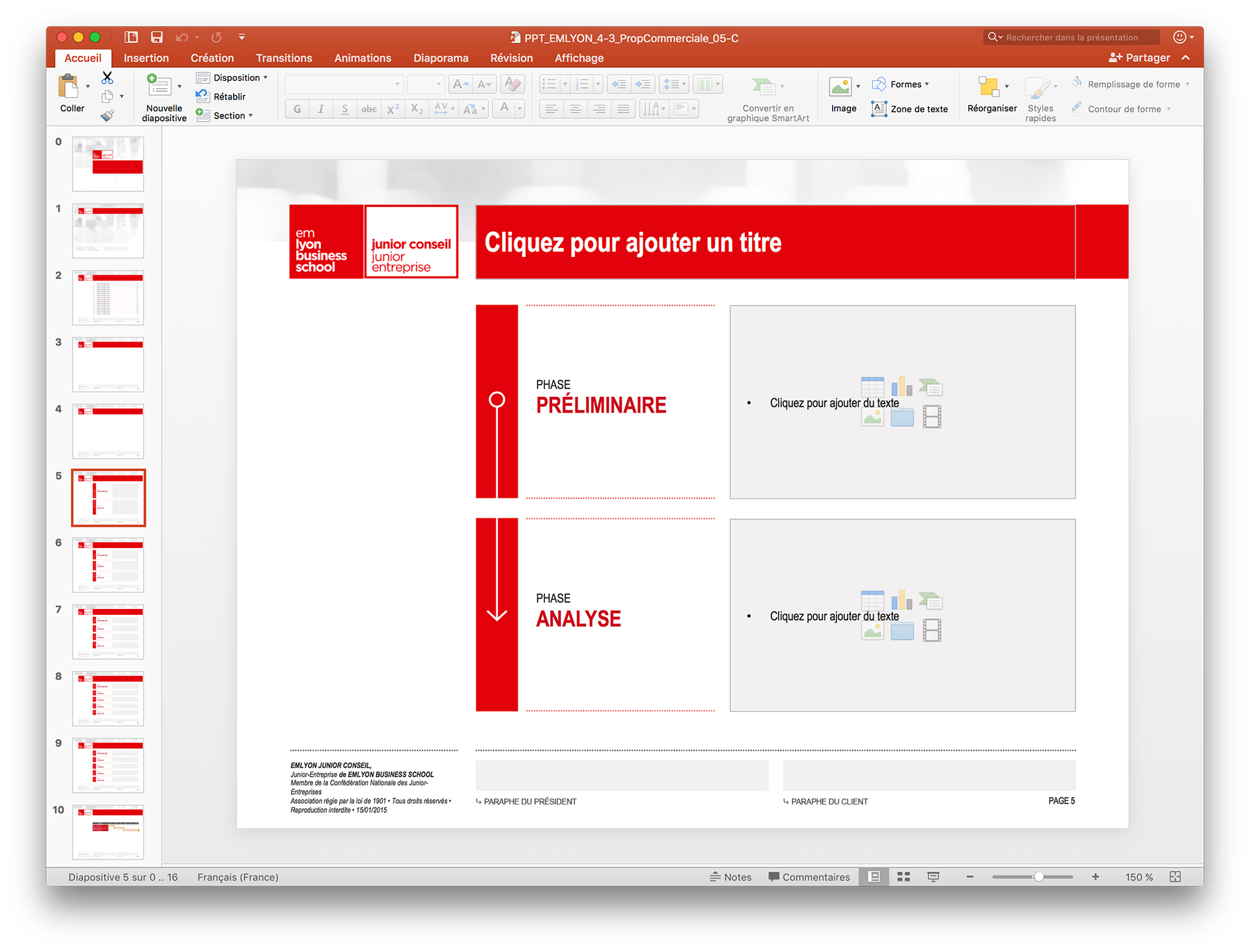This screenshot has width=1250, height=952.
Task: Click the Zone de texte icon
Action: pyautogui.click(x=879, y=109)
